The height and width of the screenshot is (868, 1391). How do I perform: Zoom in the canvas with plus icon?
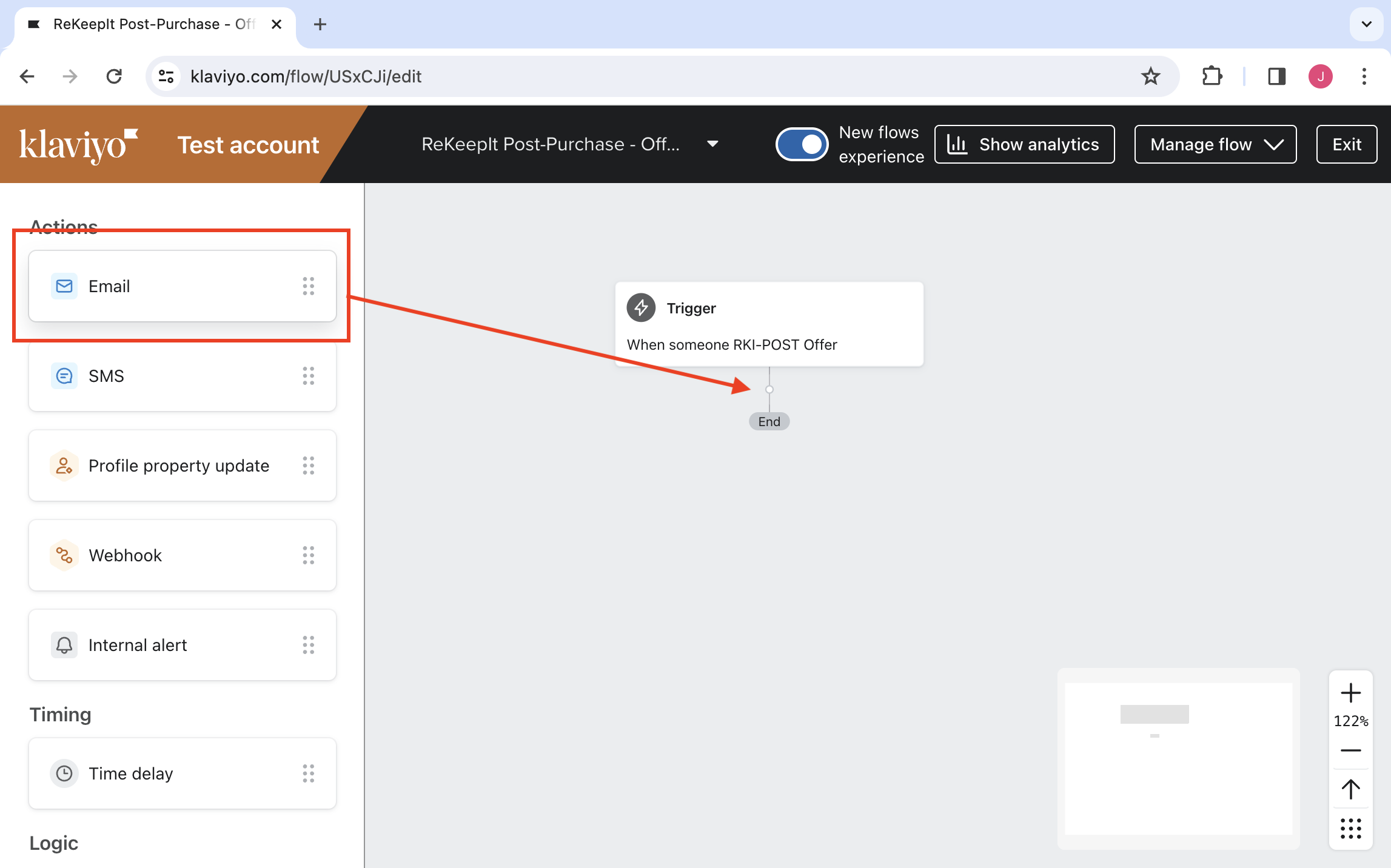click(1350, 693)
